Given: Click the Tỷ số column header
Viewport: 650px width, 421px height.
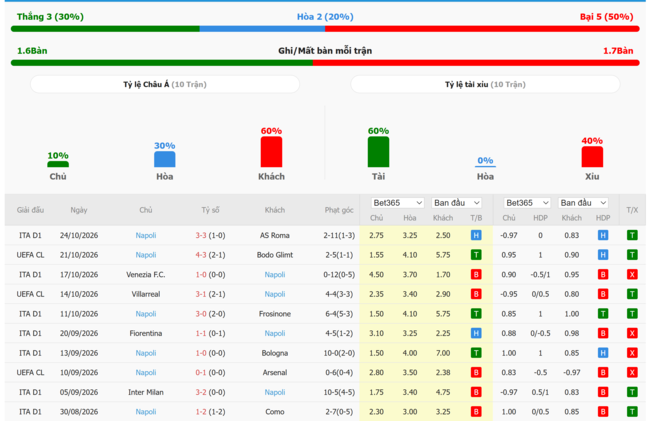Looking at the screenshot, I should click(x=211, y=210).
